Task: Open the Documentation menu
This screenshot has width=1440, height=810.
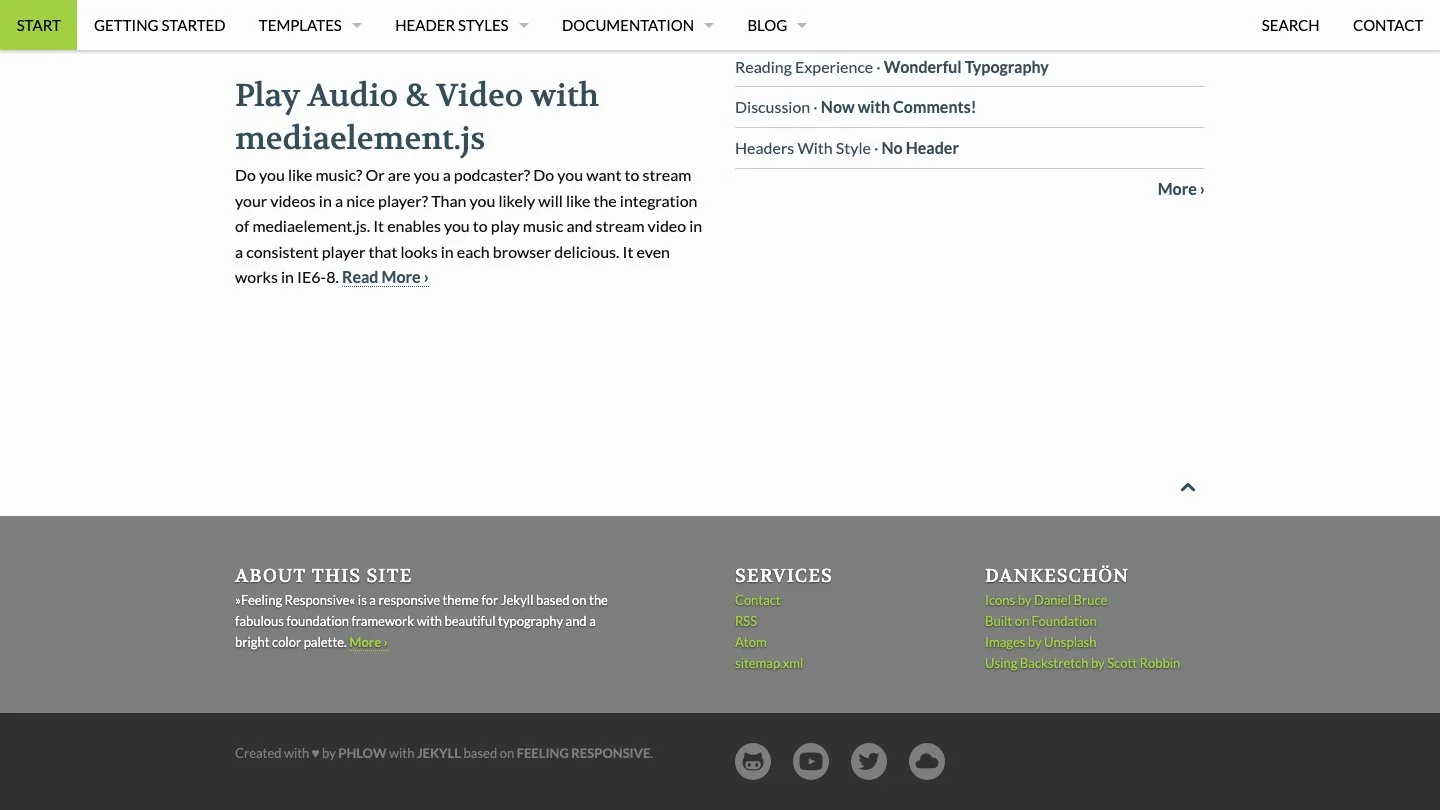Action: coord(627,25)
